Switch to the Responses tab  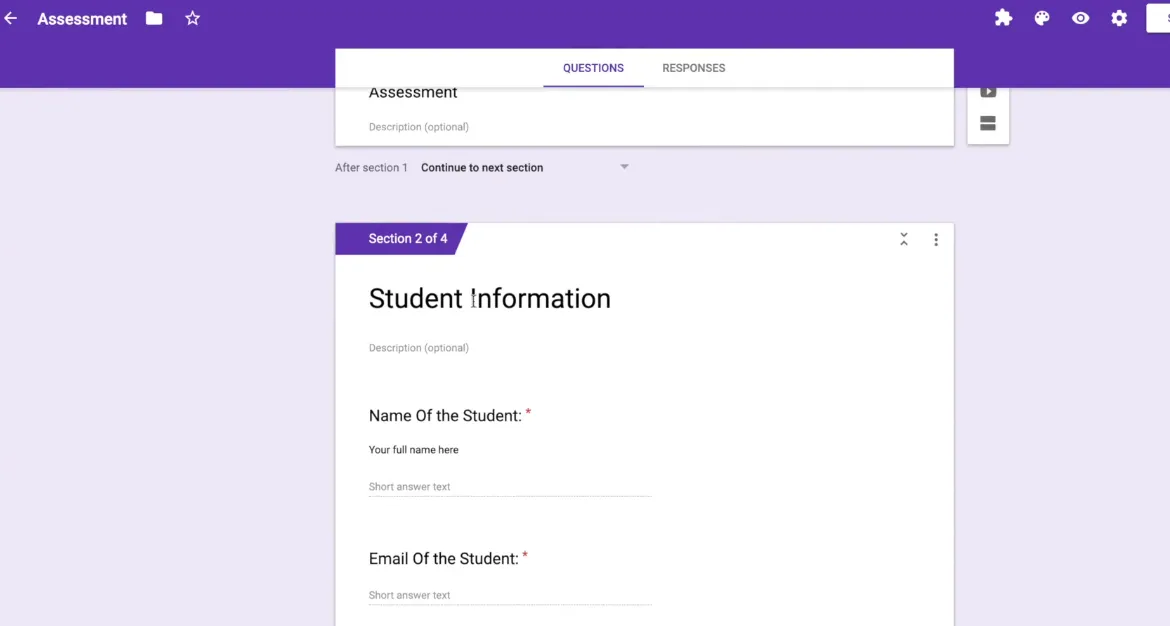point(693,68)
